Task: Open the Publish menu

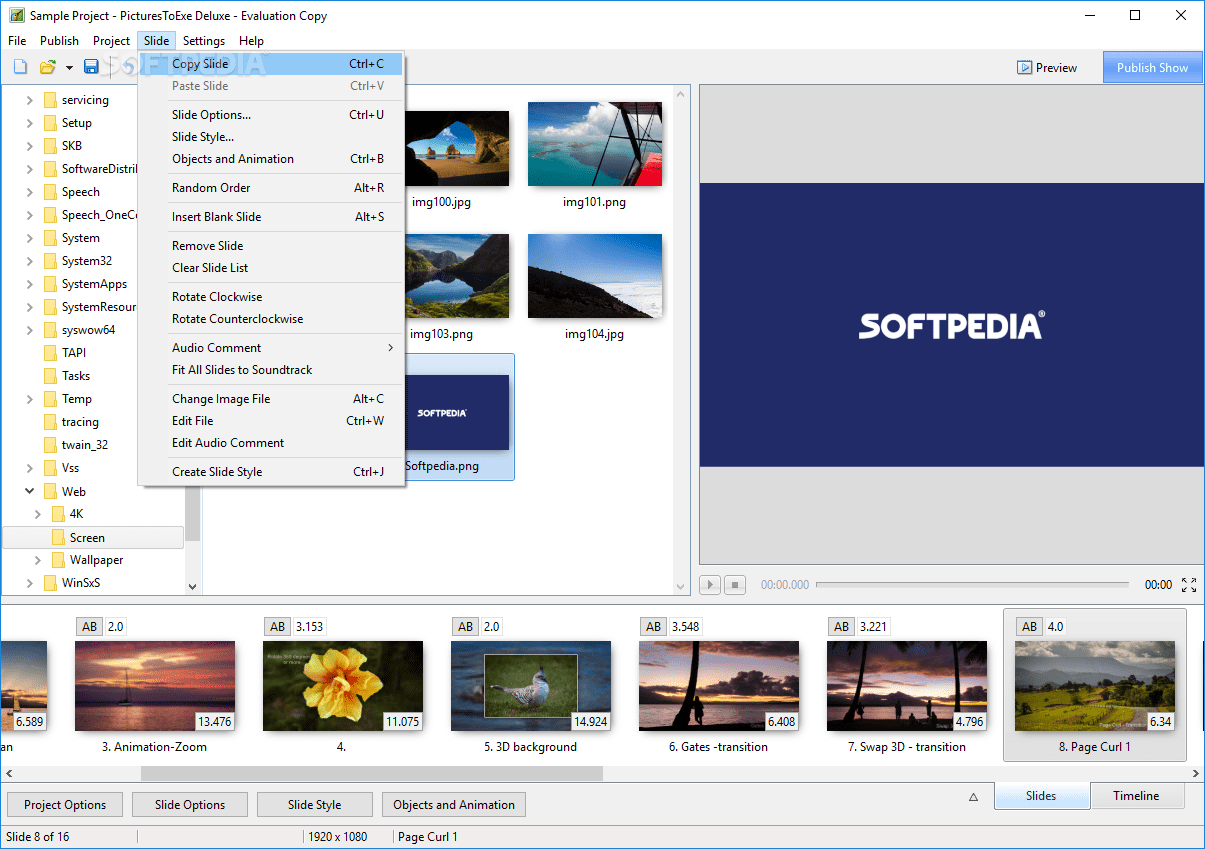Action: 59,41
